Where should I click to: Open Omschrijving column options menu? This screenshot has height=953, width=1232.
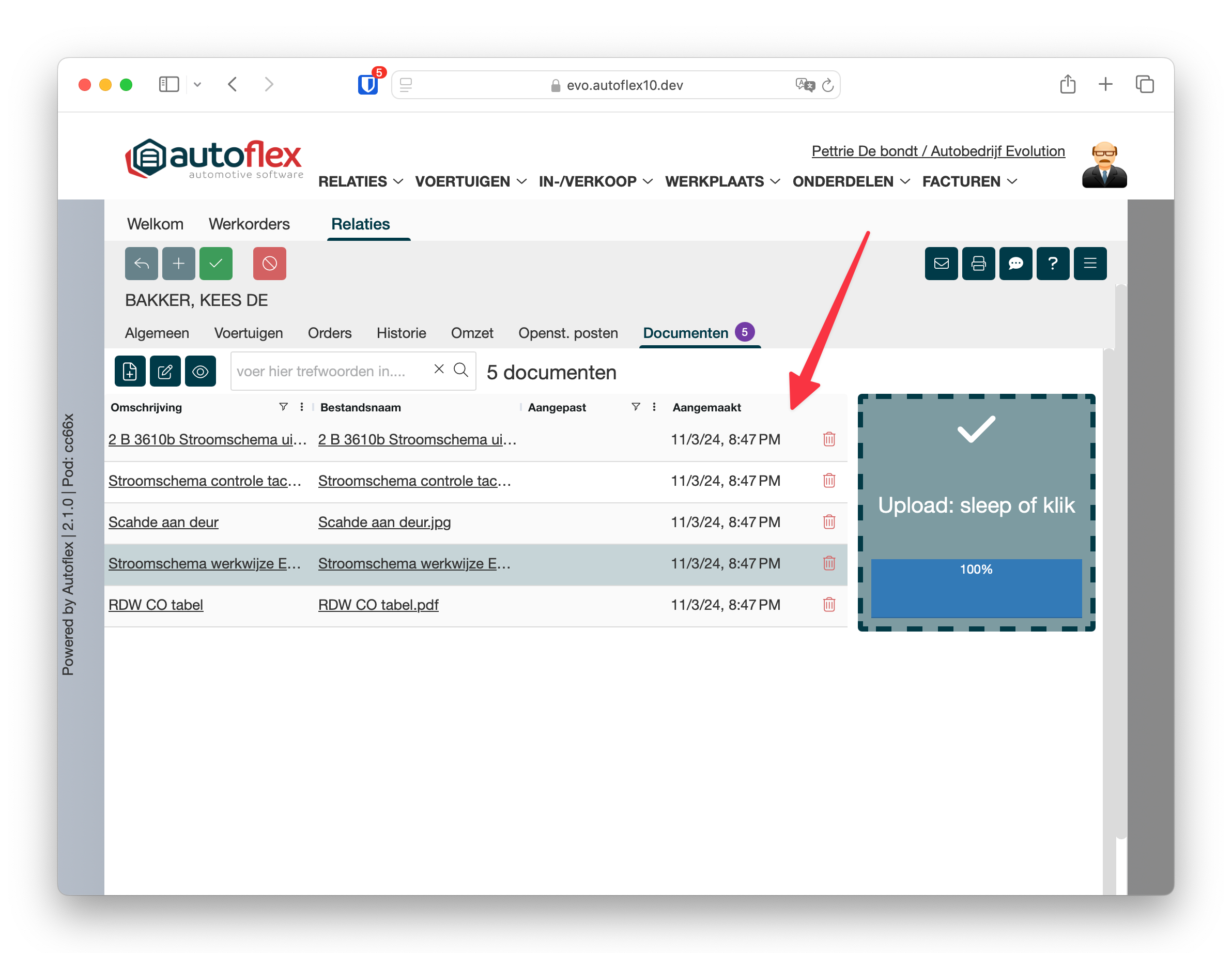[302, 407]
